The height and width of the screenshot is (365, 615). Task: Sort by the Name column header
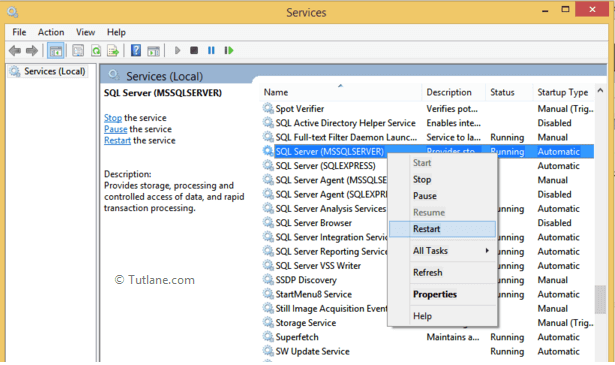340,93
